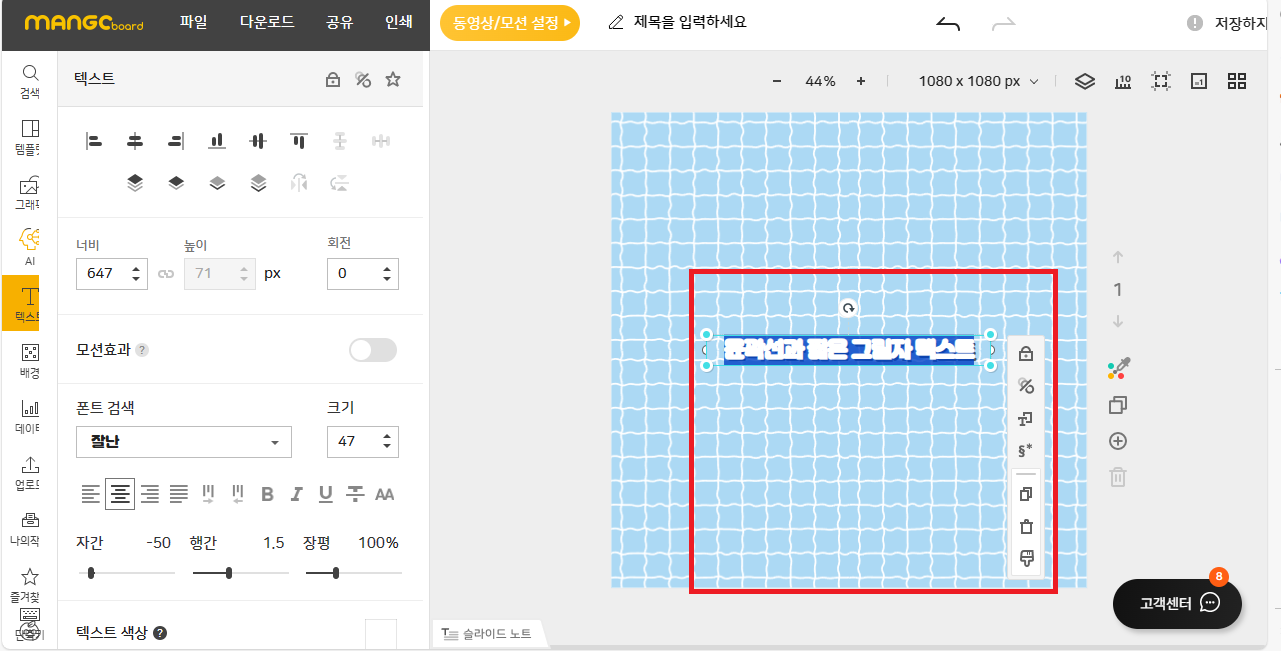Toggle the 모션효과 motion effect switch
The width and height of the screenshot is (1281, 651).
tap(372, 349)
